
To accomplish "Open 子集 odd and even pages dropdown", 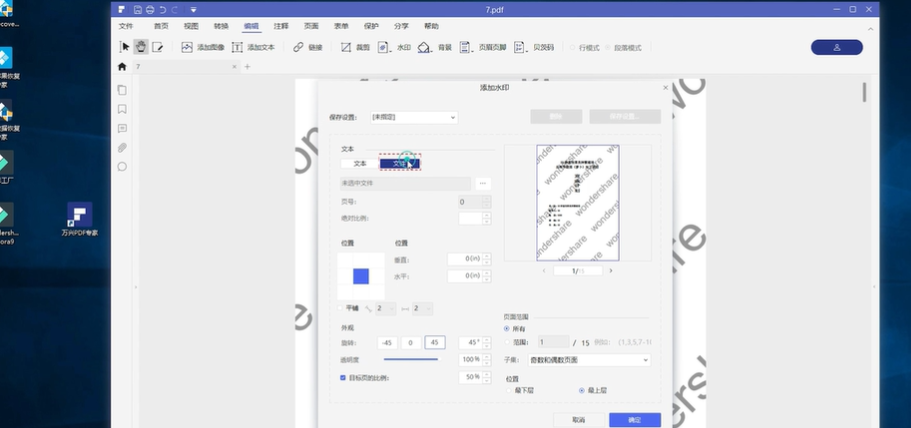I will (589, 360).
